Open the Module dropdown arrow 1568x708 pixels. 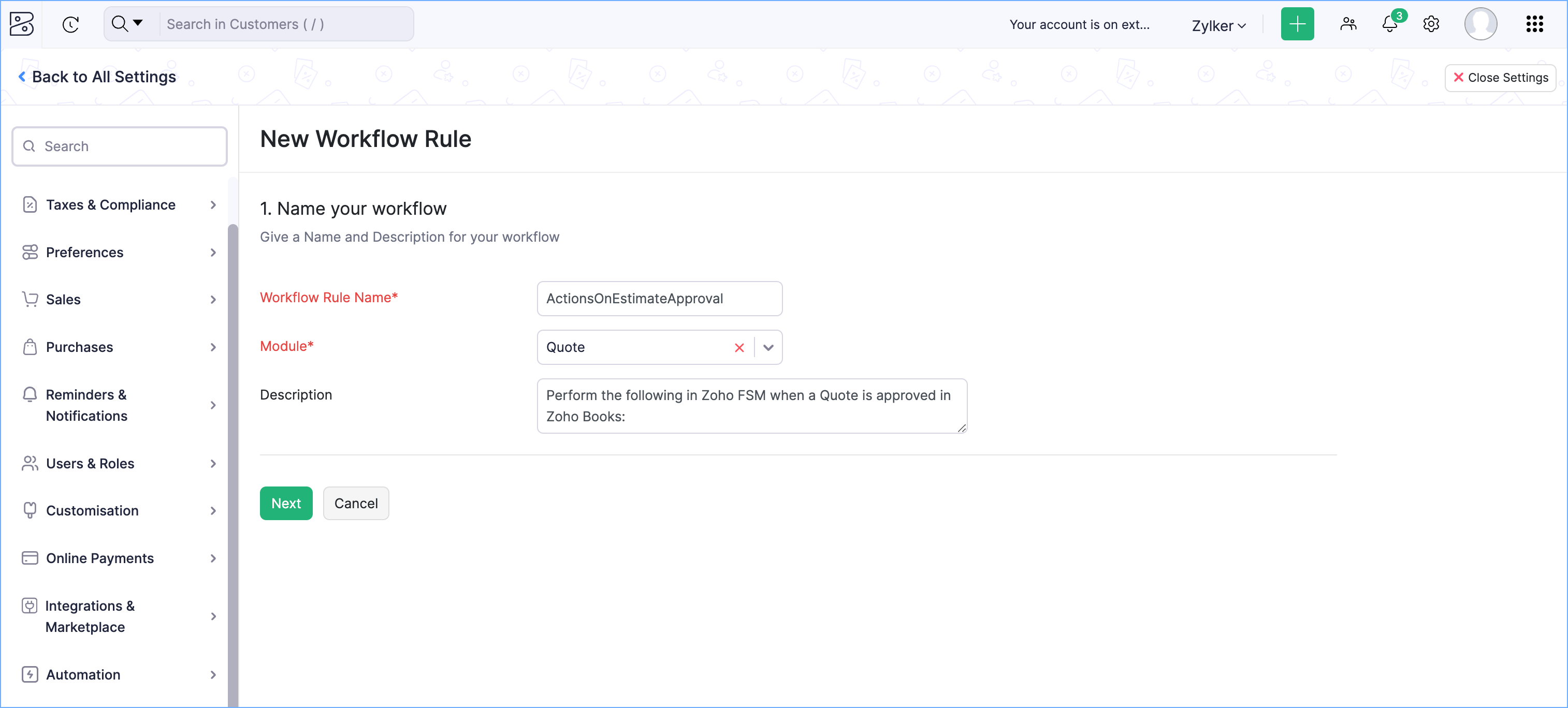click(768, 347)
